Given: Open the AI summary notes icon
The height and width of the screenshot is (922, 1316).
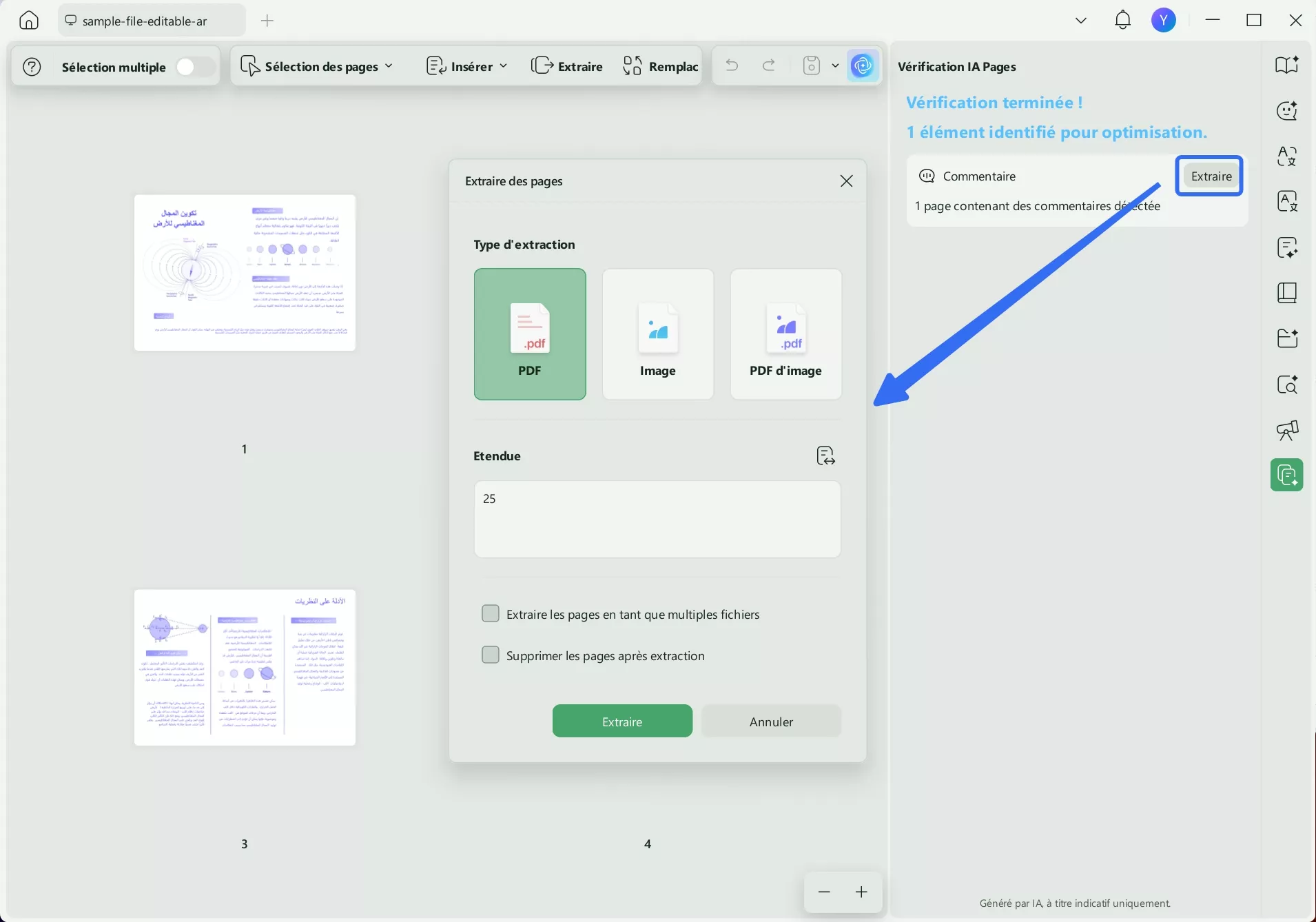Looking at the screenshot, I should click(x=1286, y=247).
